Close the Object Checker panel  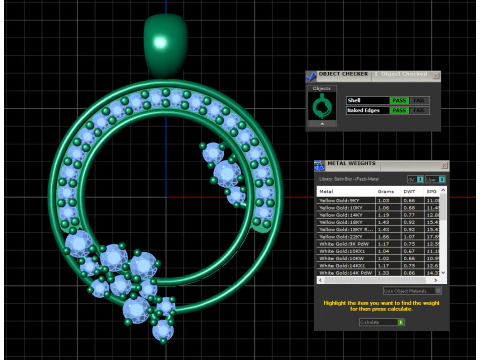(436, 76)
